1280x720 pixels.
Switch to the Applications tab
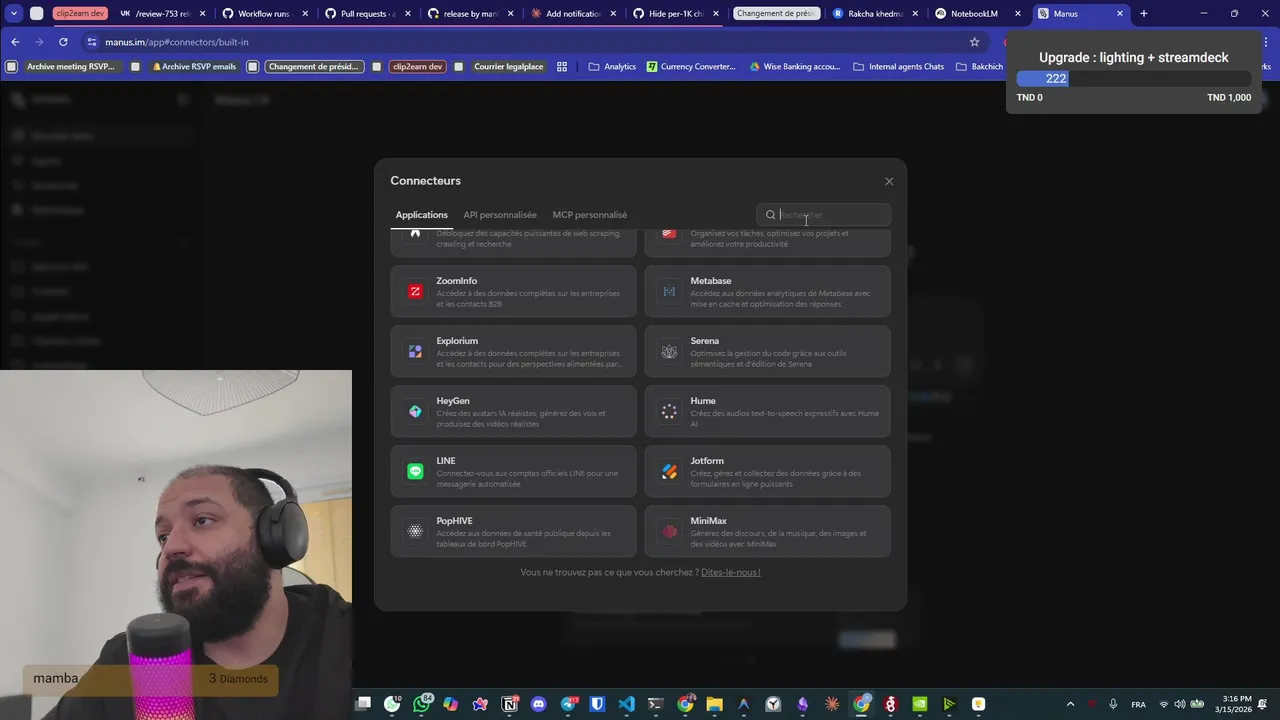pos(422,215)
